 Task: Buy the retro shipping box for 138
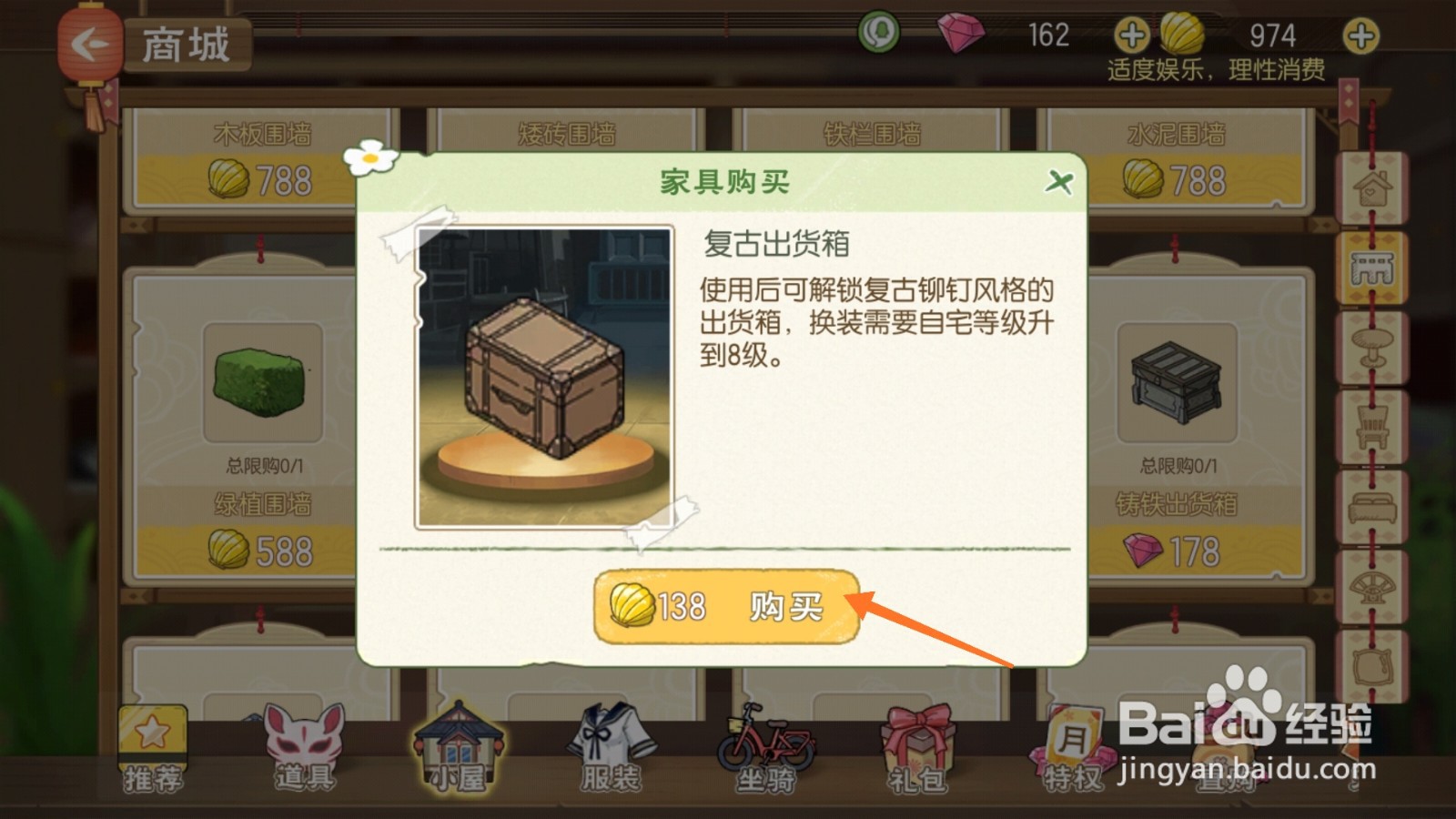click(x=726, y=606)
